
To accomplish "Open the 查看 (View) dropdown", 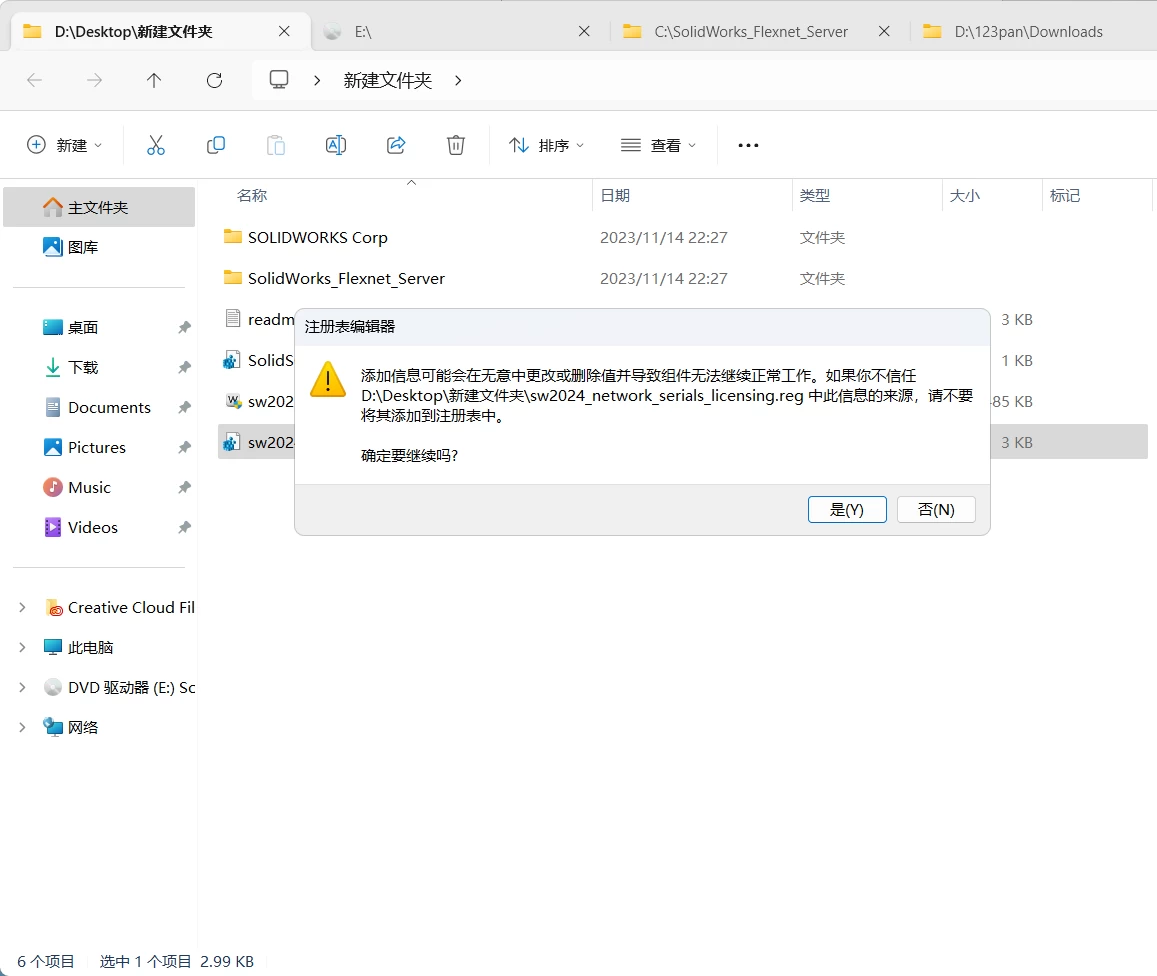I will [658, 145].
